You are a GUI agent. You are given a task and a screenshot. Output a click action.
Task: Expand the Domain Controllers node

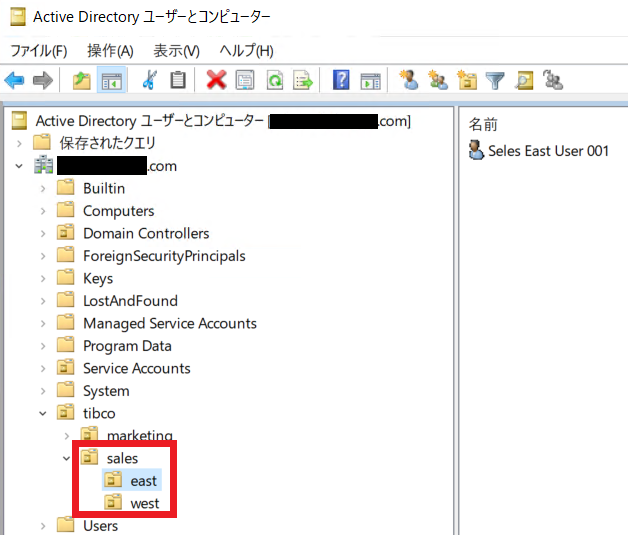[43, 233]
